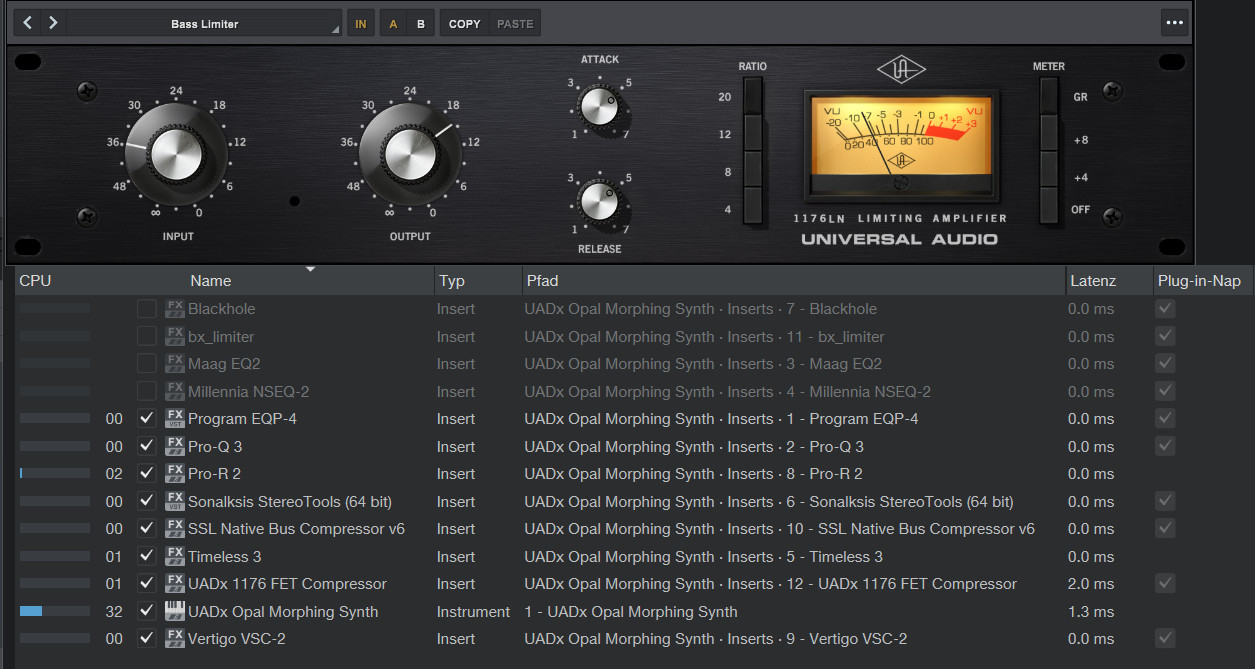1255x669 pixels.
Task: Go to the next preset arrow
Action: [x=53, y=23]
